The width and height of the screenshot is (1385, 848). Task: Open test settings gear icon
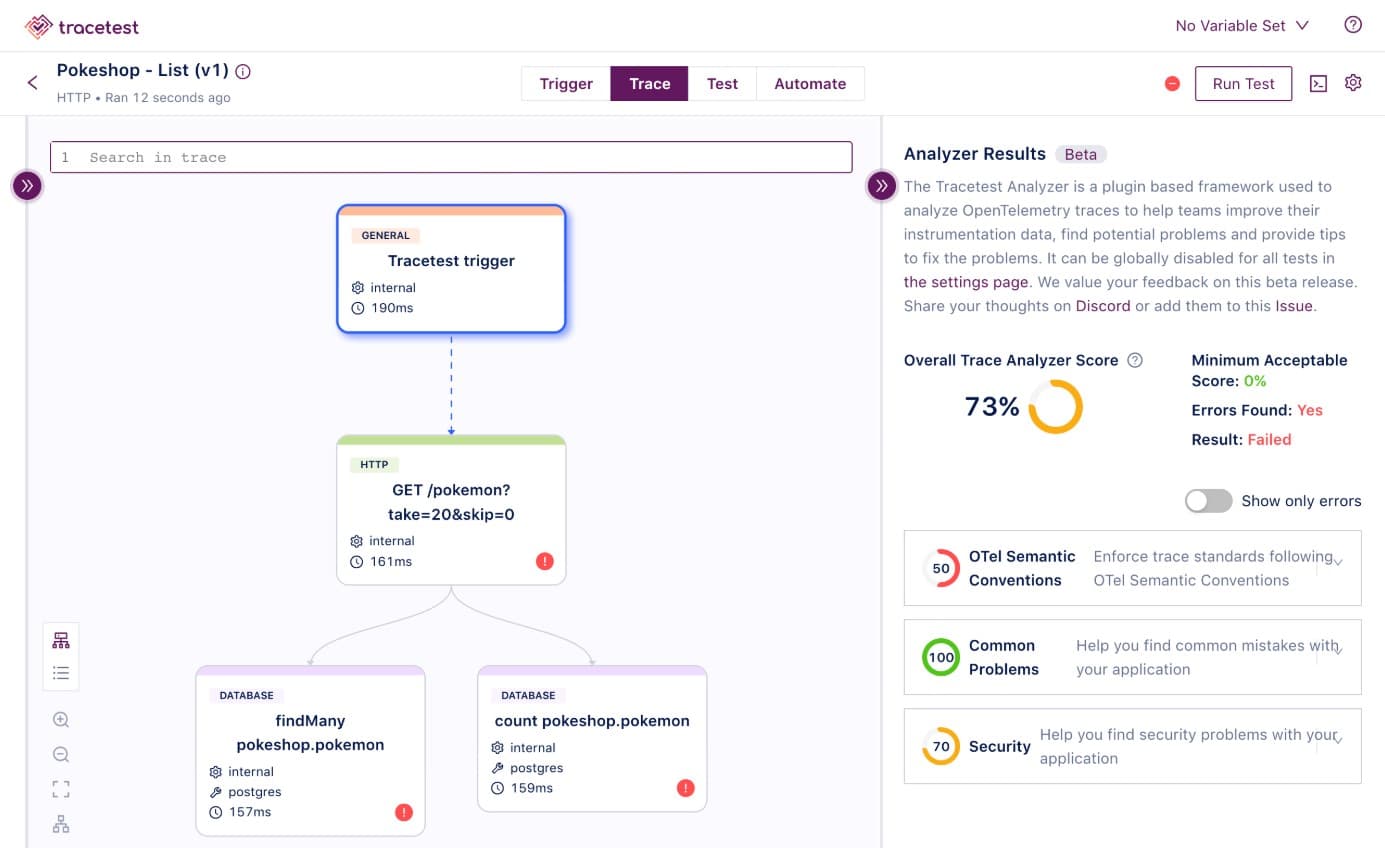coord(1353,83)
